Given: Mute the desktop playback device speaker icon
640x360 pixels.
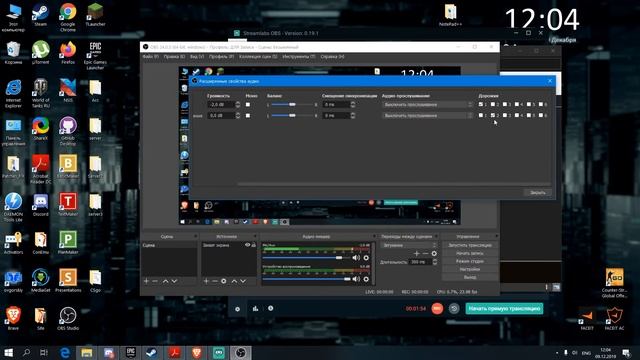Looking at the screenshot, I should 356,279.
